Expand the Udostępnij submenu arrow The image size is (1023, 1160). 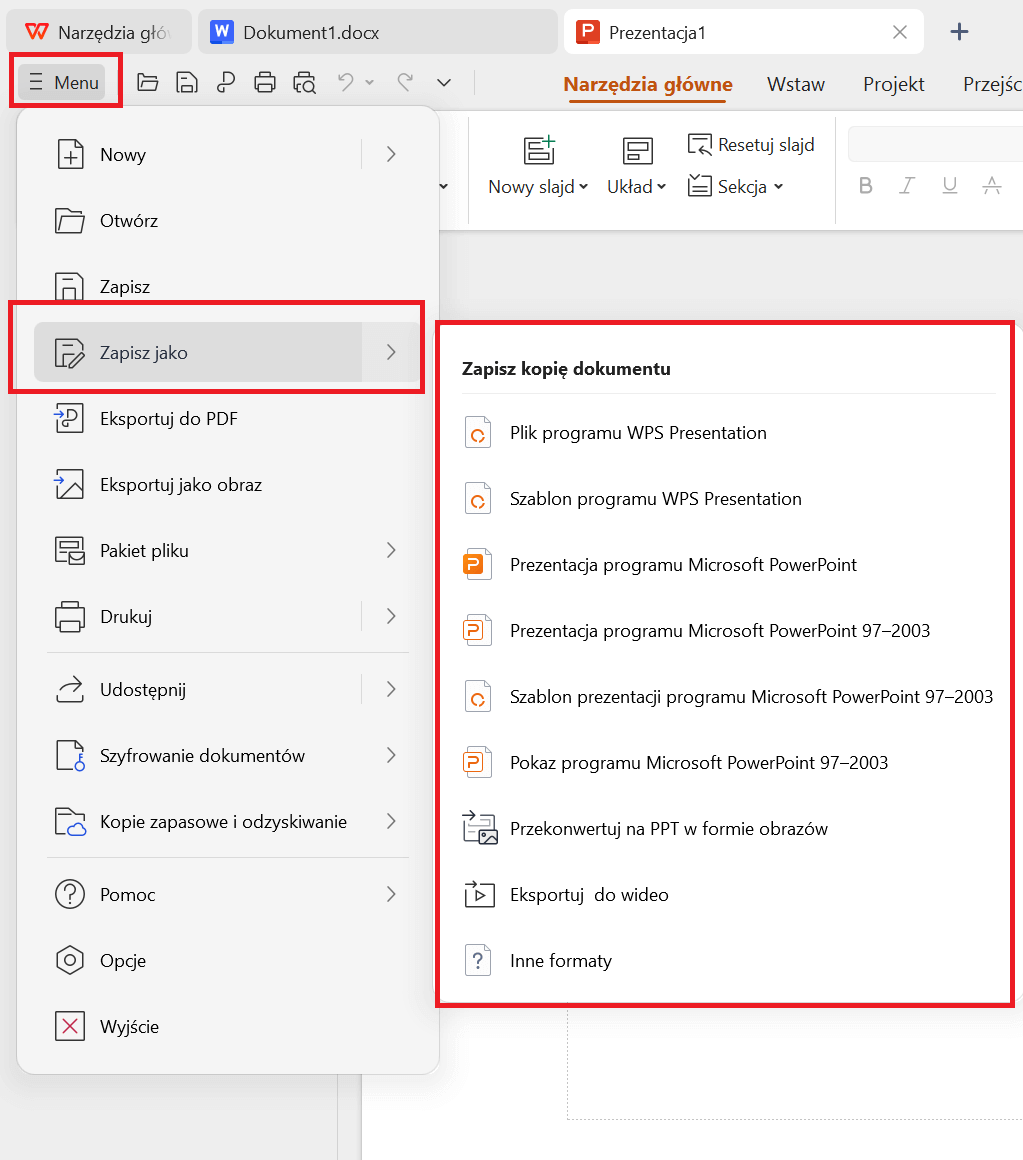[391, 689]
